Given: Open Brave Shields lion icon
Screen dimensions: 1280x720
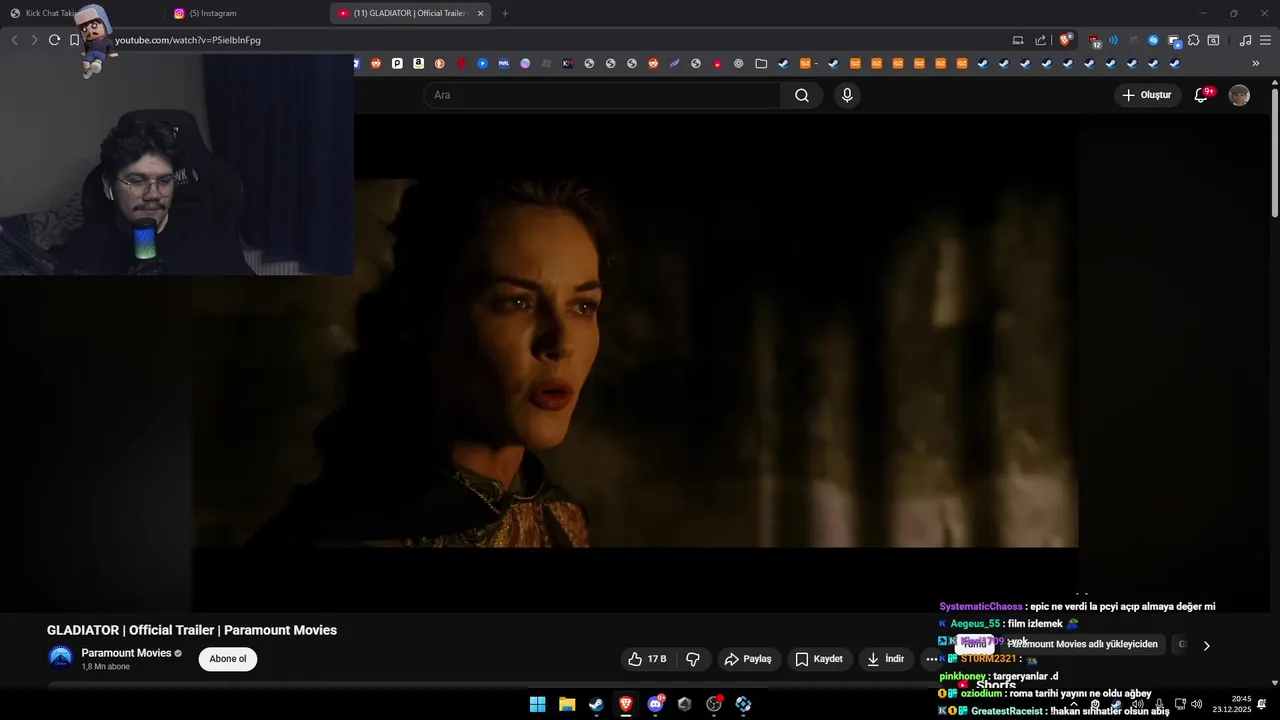Looking at the screenshot, I should 1066,40.
